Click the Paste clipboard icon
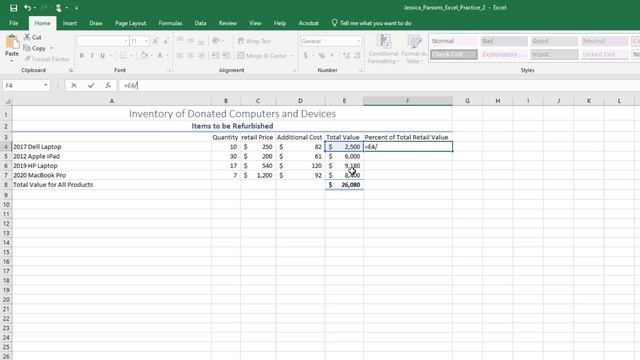The image size is (640, 360). tap(12, 42)
